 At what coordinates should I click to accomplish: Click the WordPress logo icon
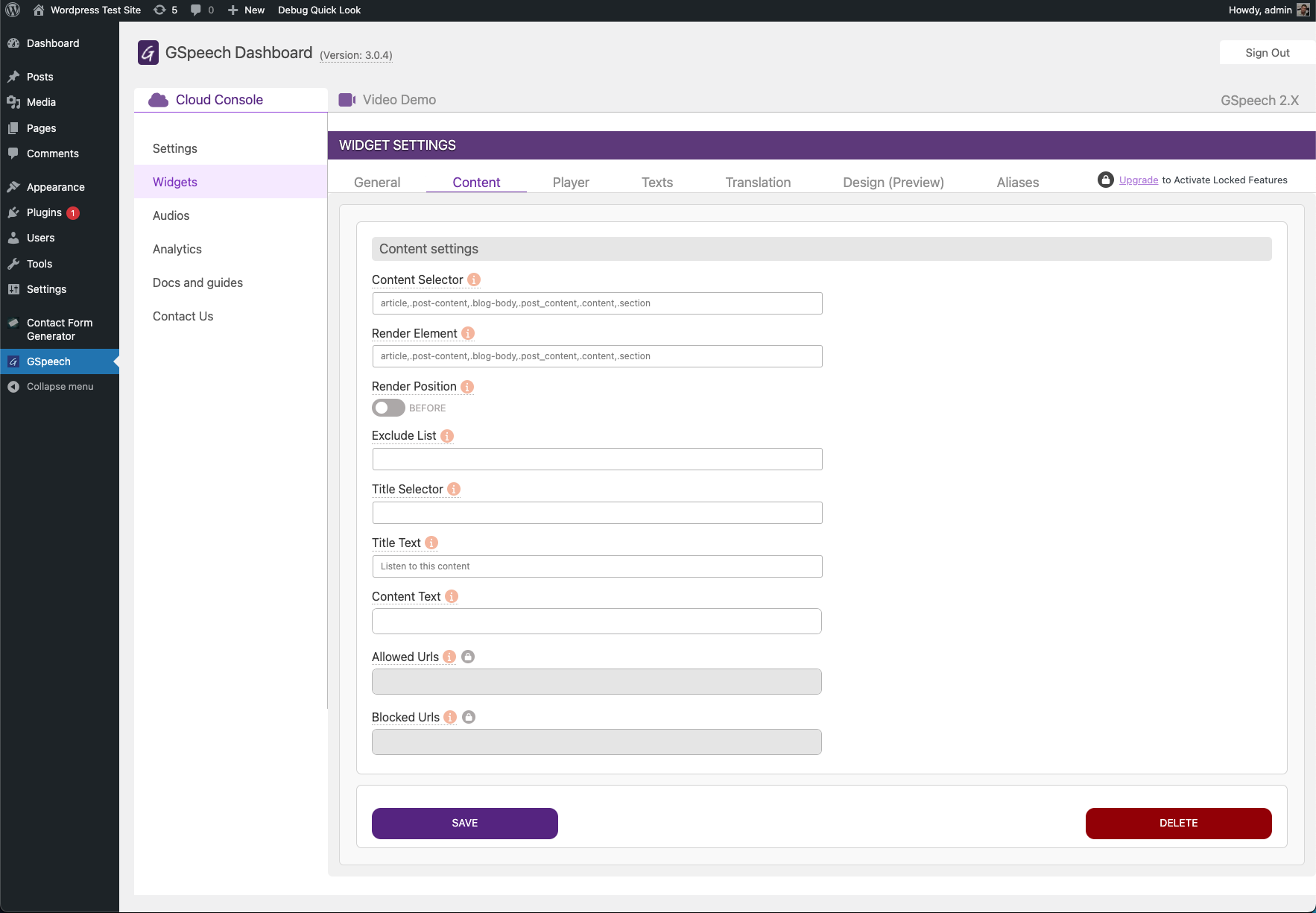click(13, 10)
